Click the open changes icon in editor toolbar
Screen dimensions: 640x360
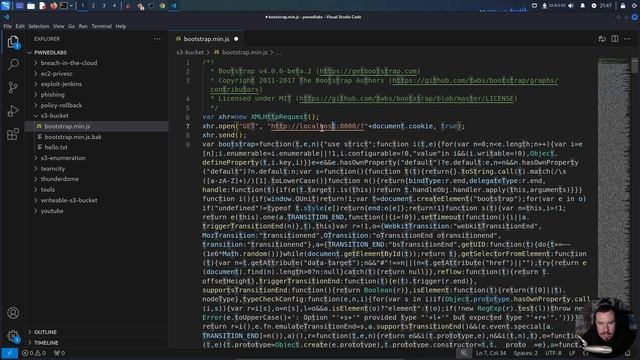pos(602,39)
